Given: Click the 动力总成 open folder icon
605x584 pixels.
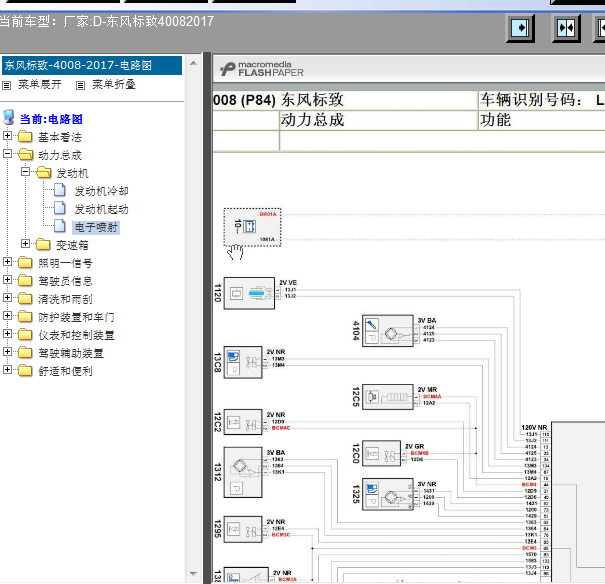Looking at the screenshot, I should (25, 154).
